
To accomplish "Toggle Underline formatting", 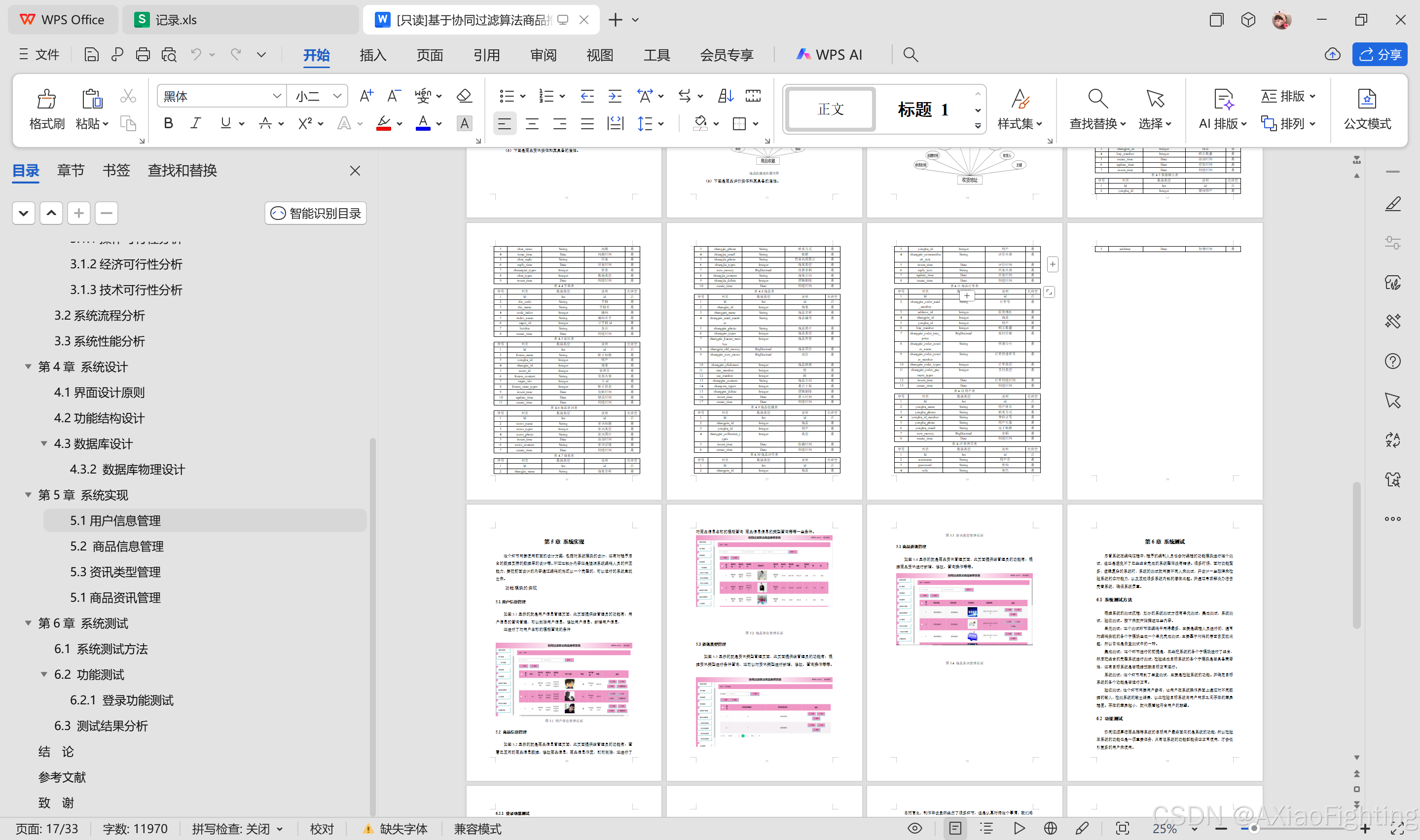I will pyautogui.click(x=225, y=123).
